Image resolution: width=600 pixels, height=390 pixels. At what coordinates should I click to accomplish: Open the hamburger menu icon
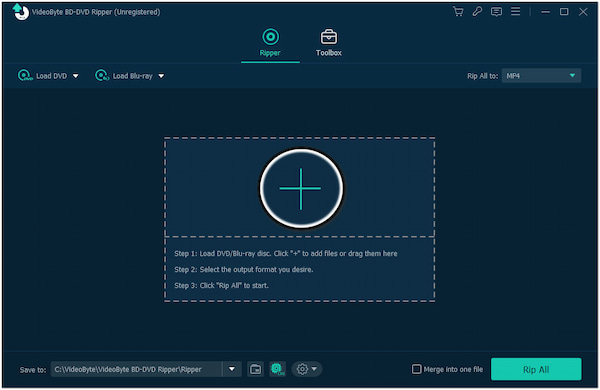pos(515,11)
